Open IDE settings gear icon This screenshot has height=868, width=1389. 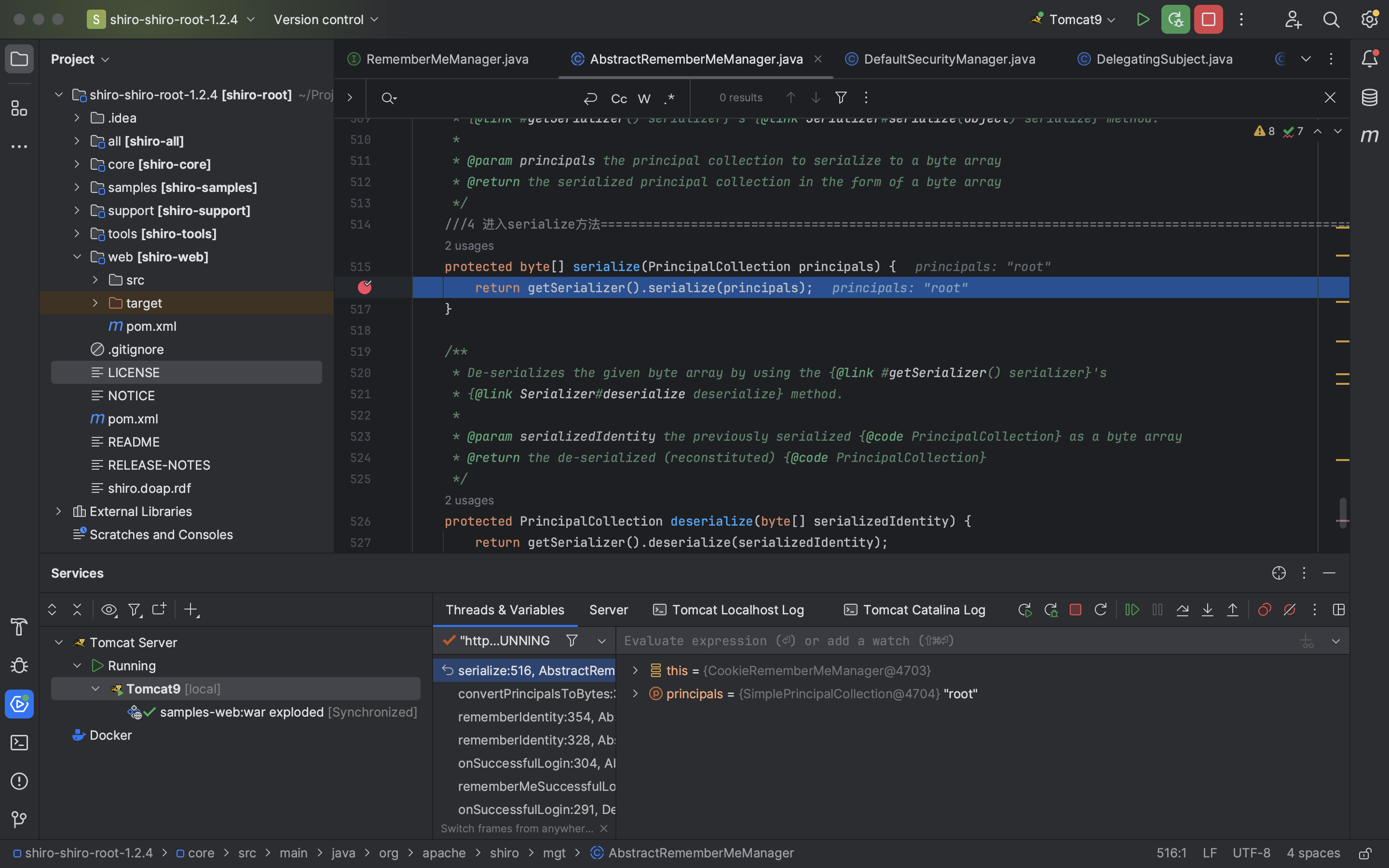coord(1370,19)
